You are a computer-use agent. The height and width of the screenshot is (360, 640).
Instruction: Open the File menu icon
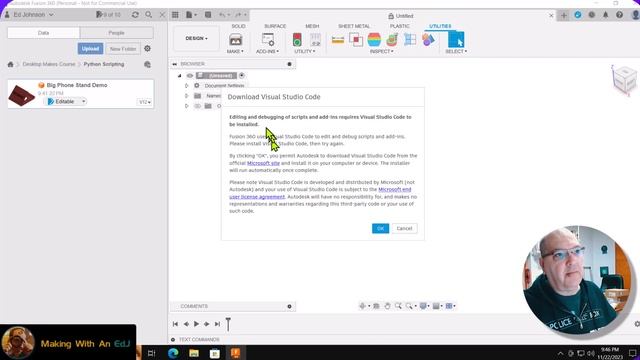[191, 15]
